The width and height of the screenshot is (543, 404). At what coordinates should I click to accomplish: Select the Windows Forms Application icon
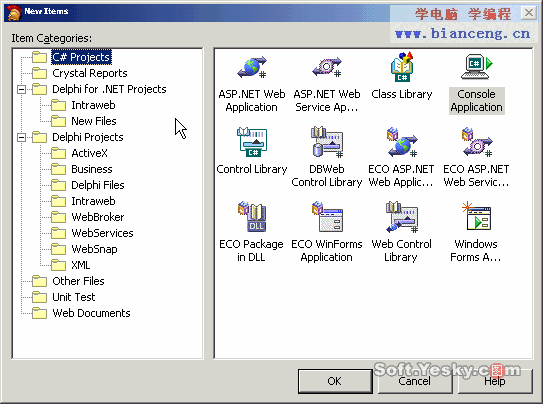click(x=477, y=216)
